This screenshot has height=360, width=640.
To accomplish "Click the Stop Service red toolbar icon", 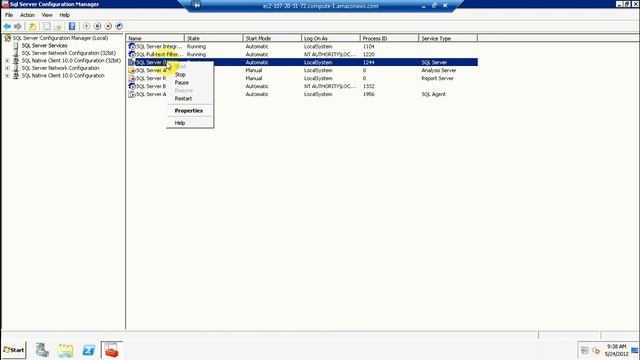I will (x=108, y=26).
